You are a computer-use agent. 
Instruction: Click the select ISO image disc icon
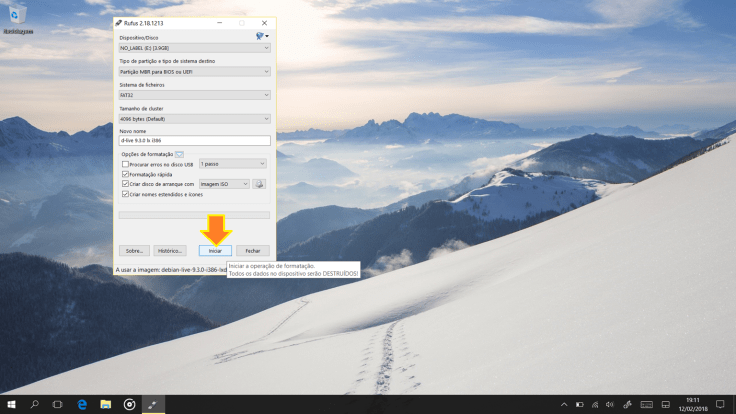259,184
